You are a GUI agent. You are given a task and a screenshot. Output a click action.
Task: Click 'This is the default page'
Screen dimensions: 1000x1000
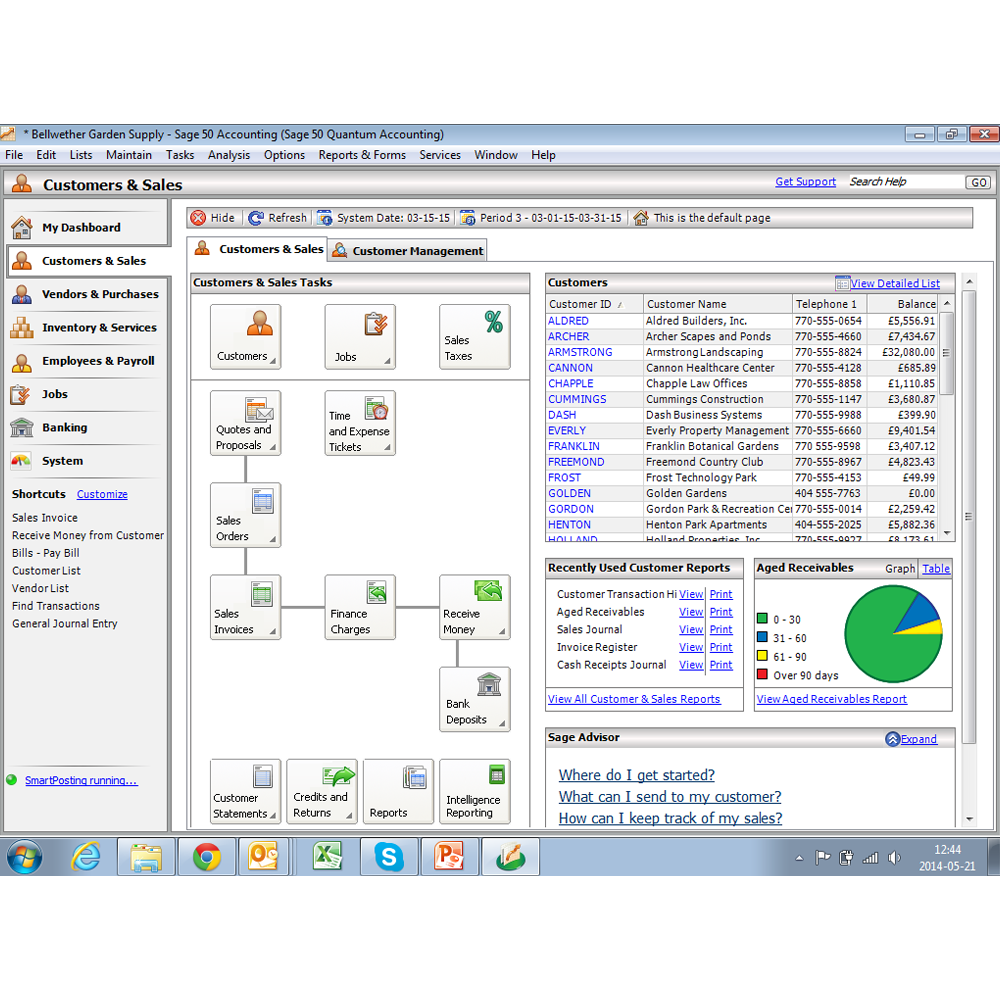point(702,218)
